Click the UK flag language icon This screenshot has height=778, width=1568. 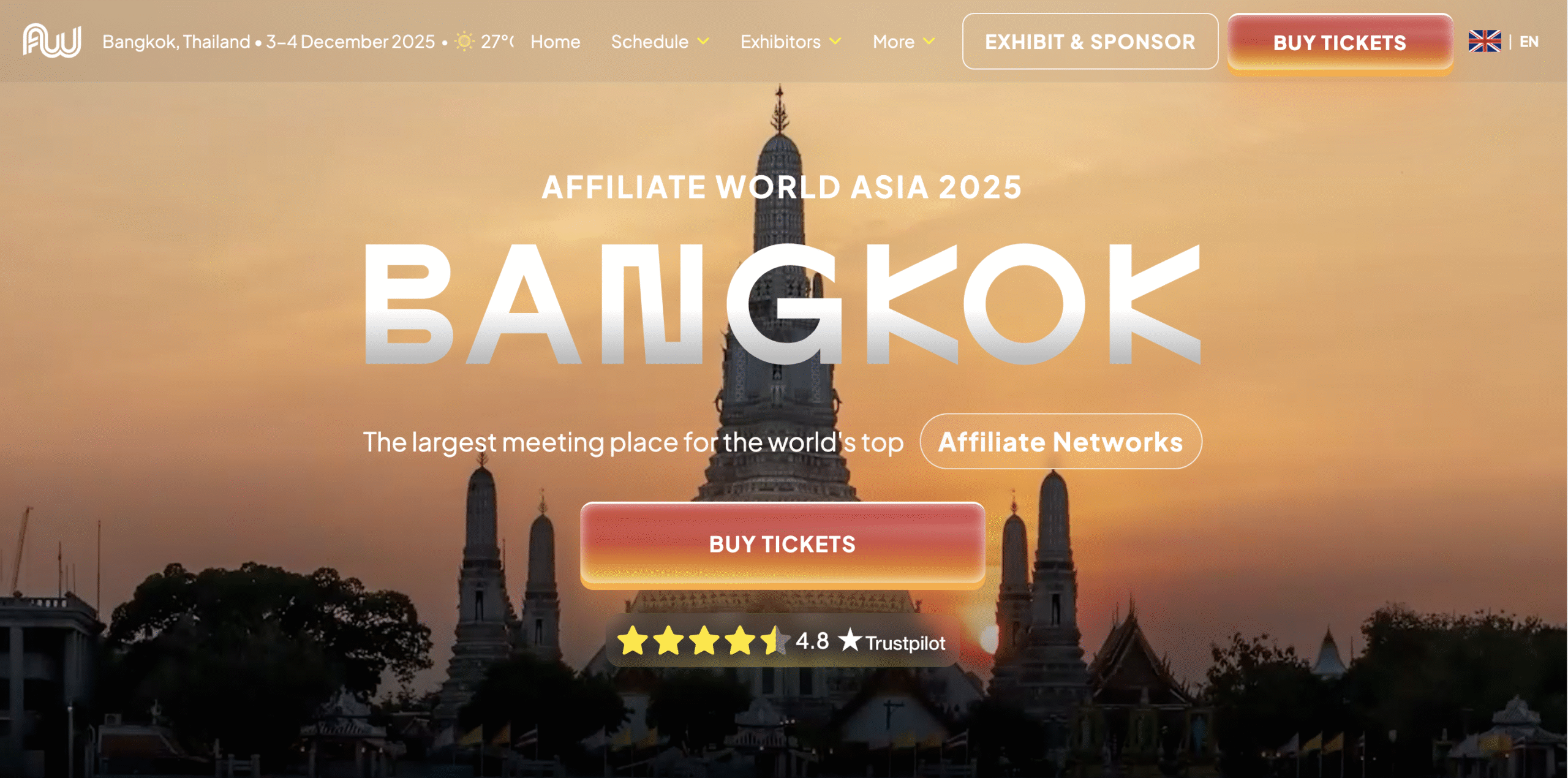pos(1485,42)
